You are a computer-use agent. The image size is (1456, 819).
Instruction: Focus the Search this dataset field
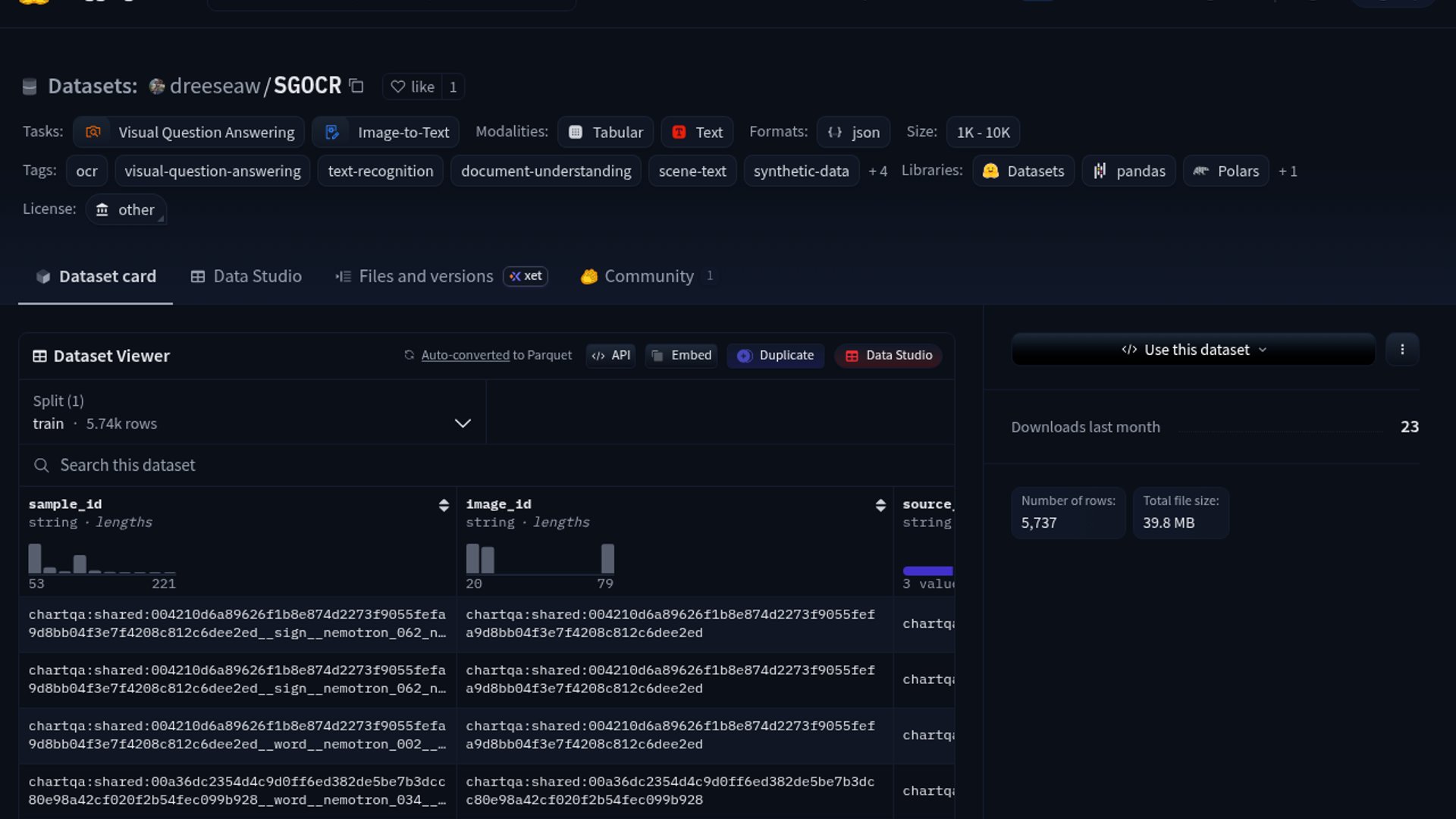(485, 465)
